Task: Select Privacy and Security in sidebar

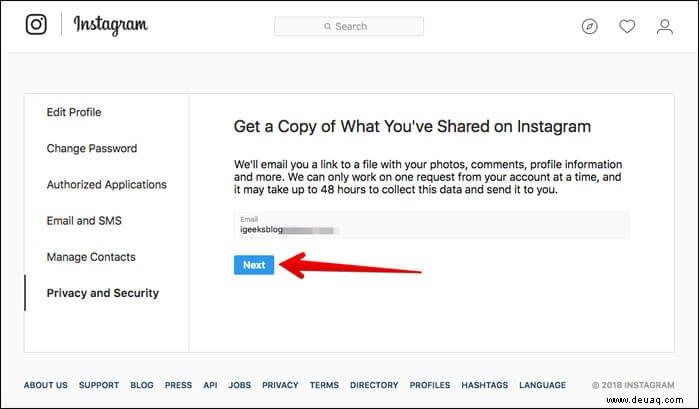Action: (x=103, y=293)
